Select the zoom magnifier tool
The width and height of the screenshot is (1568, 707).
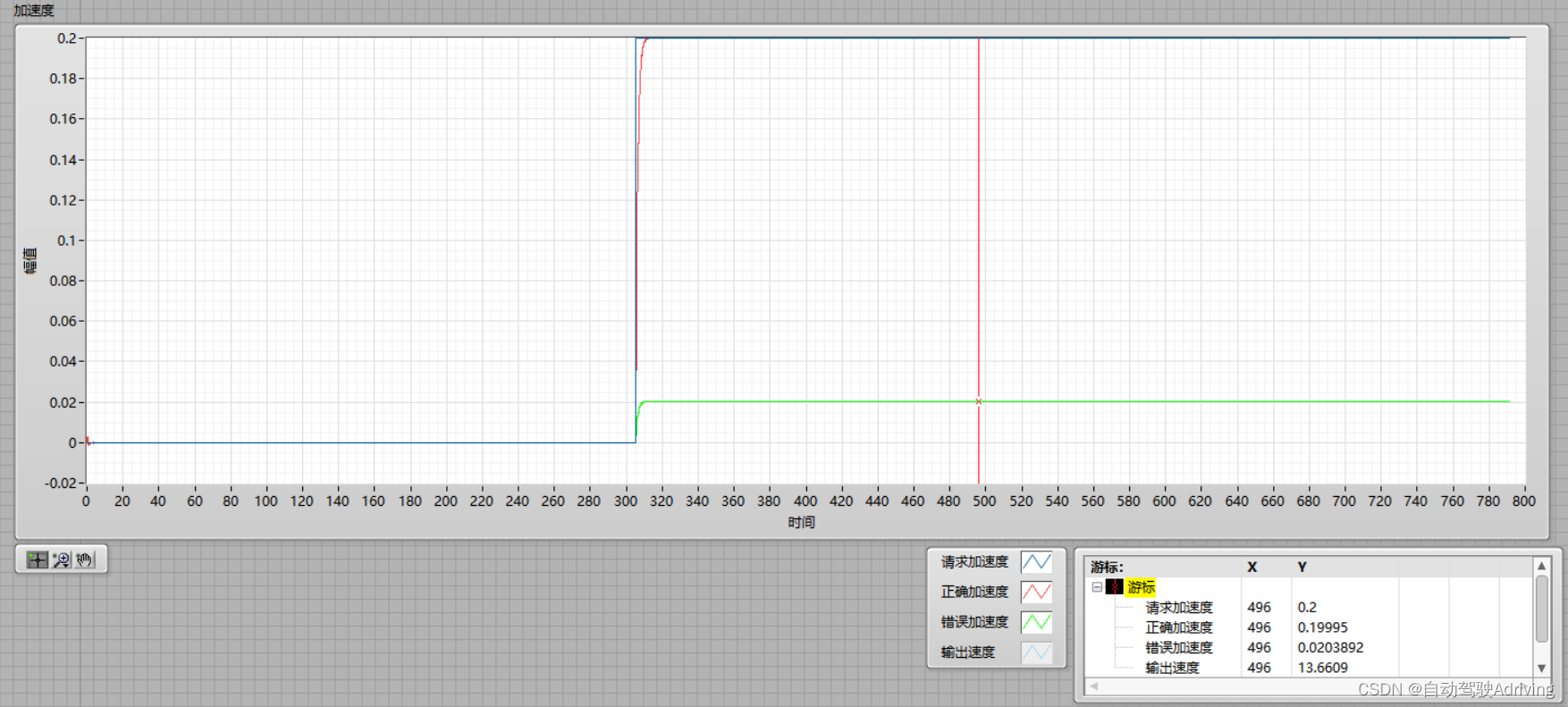pos(61,560)
